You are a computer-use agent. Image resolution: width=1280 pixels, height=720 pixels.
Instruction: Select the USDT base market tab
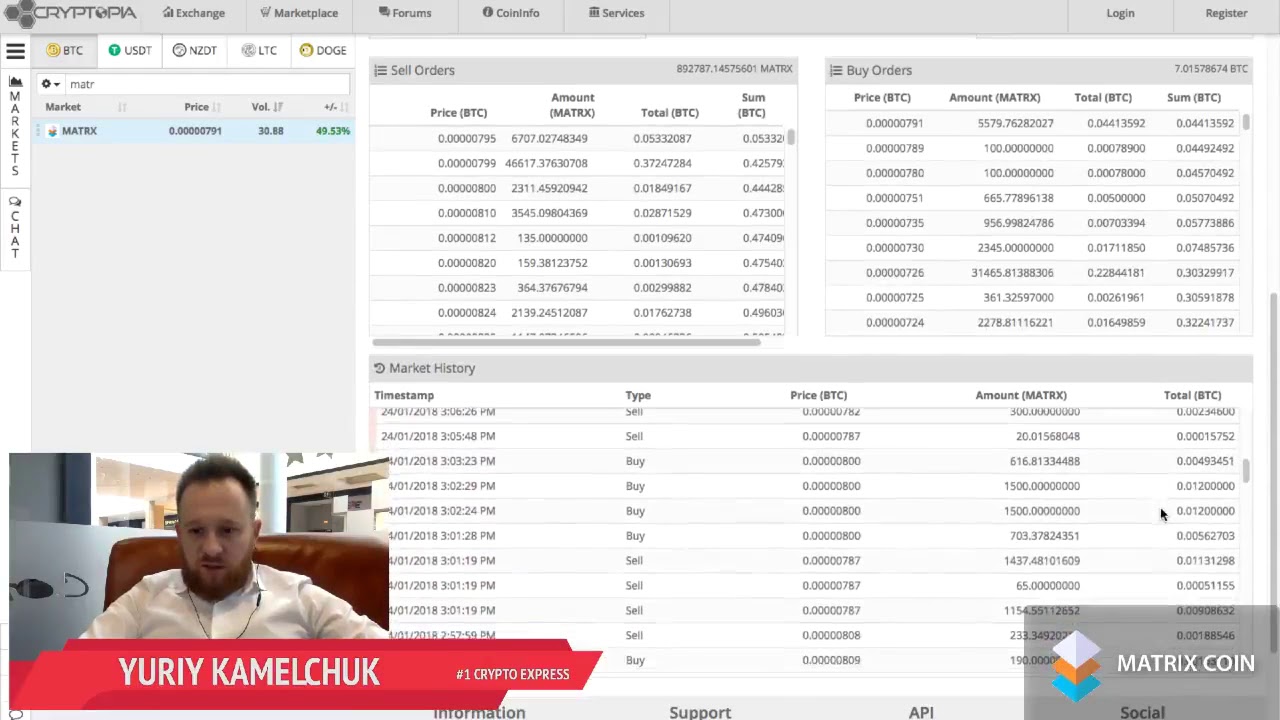click(x=130, y=50)
